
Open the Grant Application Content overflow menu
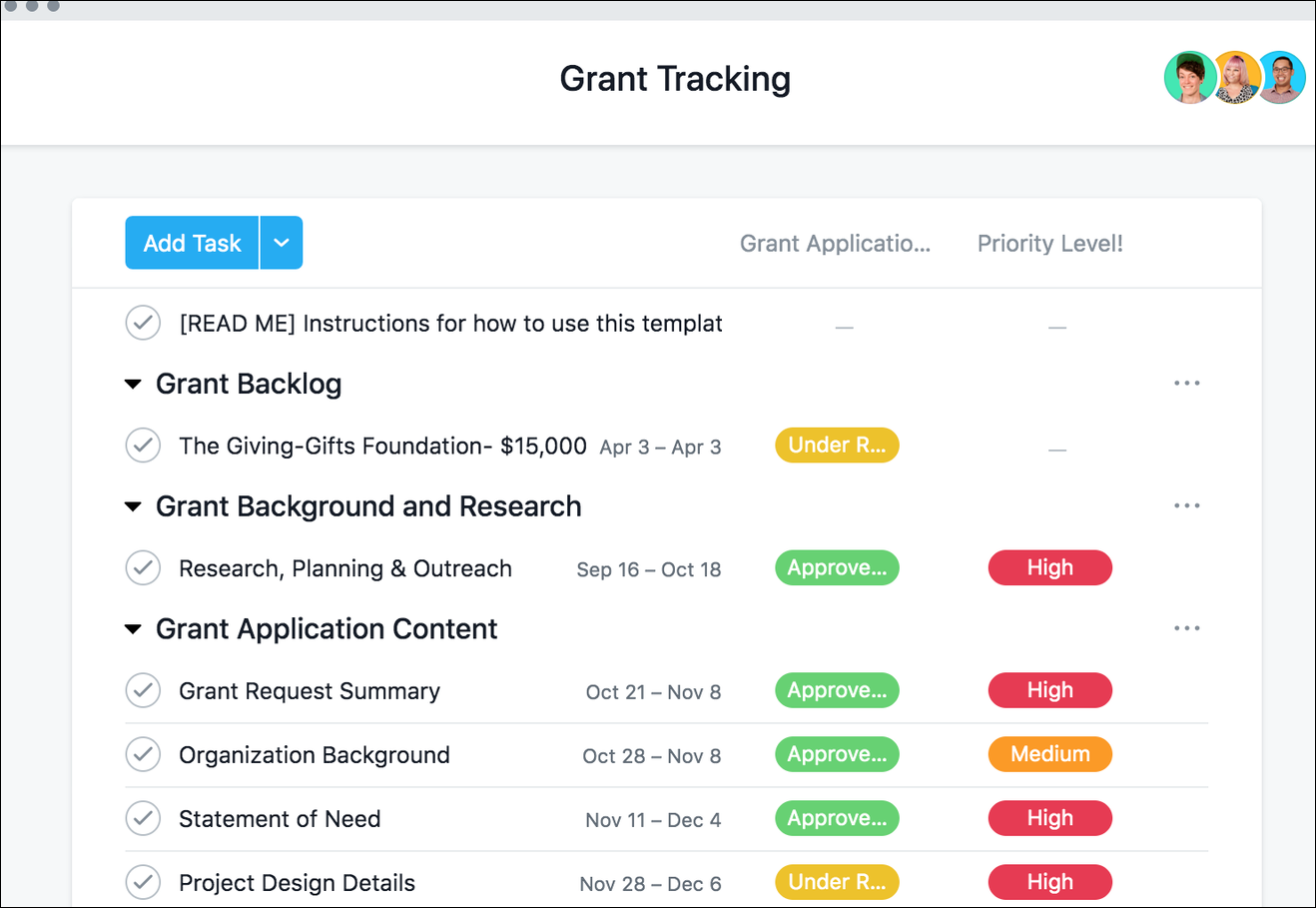pyautogui.click(x=1186, y=627)
